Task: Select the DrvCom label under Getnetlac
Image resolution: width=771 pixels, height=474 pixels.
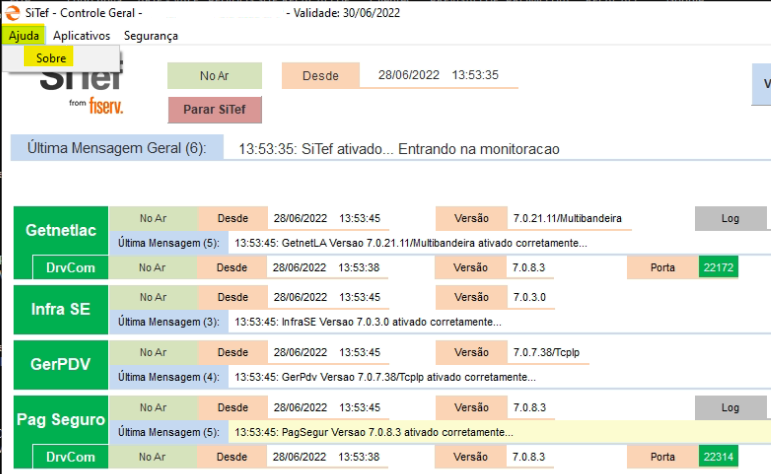Action: pyautogui.click(x=70, y=267)
